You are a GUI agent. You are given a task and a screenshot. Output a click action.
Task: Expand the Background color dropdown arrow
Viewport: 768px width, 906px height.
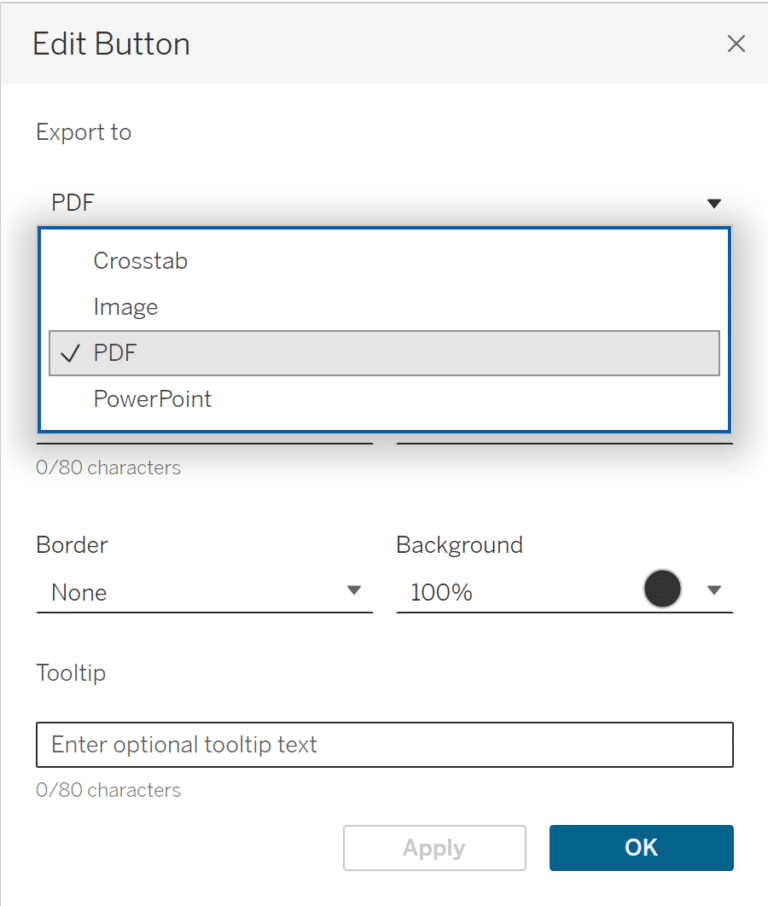(x=714, y=590)
